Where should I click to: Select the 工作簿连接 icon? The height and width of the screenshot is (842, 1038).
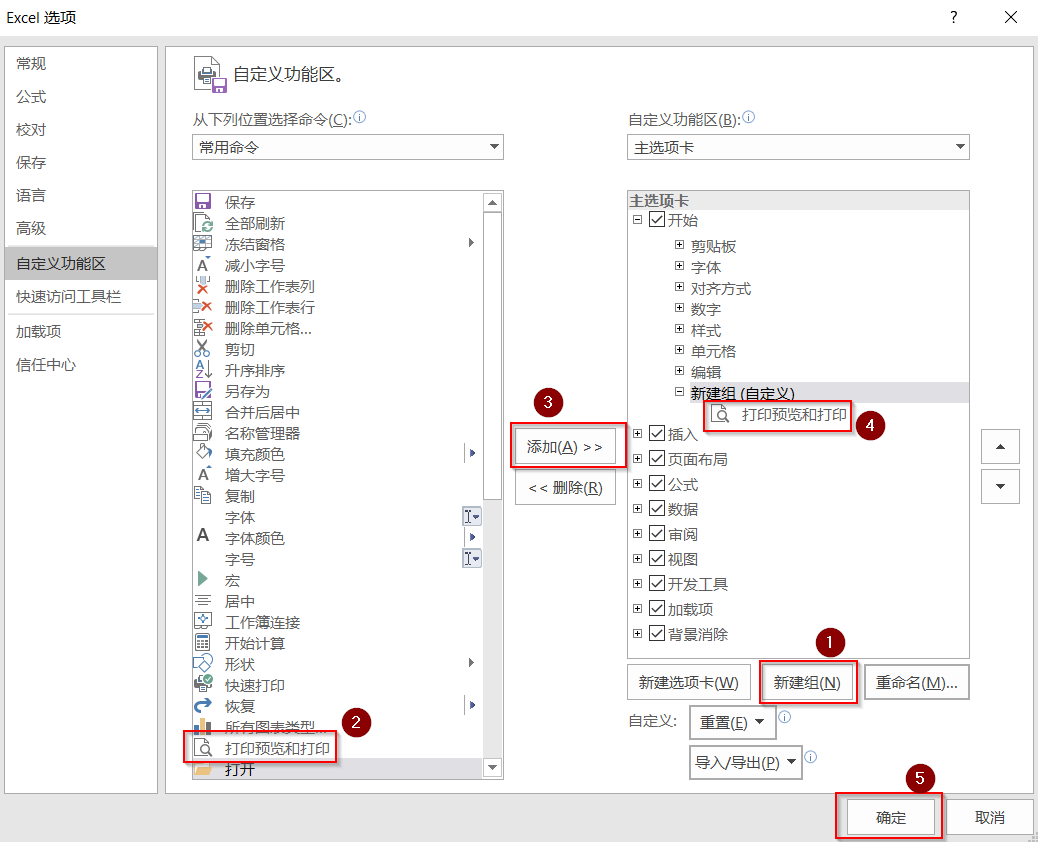203,621
